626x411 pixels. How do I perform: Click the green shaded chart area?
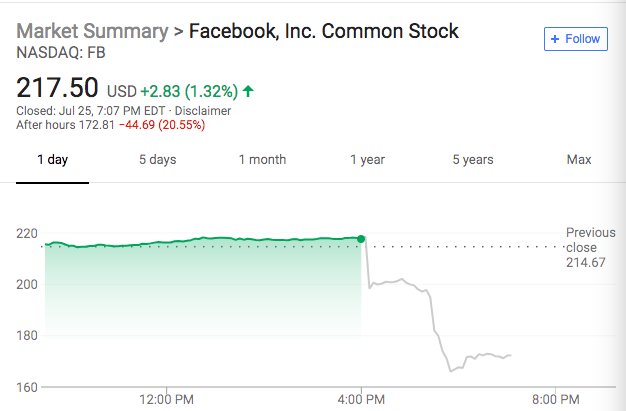pyautogui.click(x=200, y=290)
